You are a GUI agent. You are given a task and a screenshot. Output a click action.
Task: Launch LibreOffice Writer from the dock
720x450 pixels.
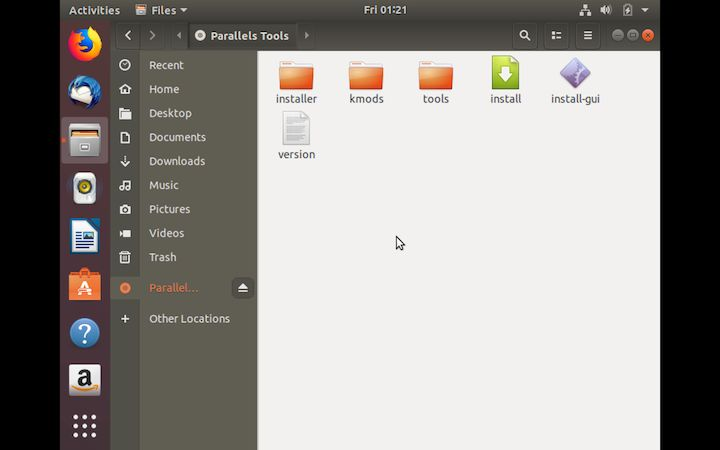click(x=85, y=236)
